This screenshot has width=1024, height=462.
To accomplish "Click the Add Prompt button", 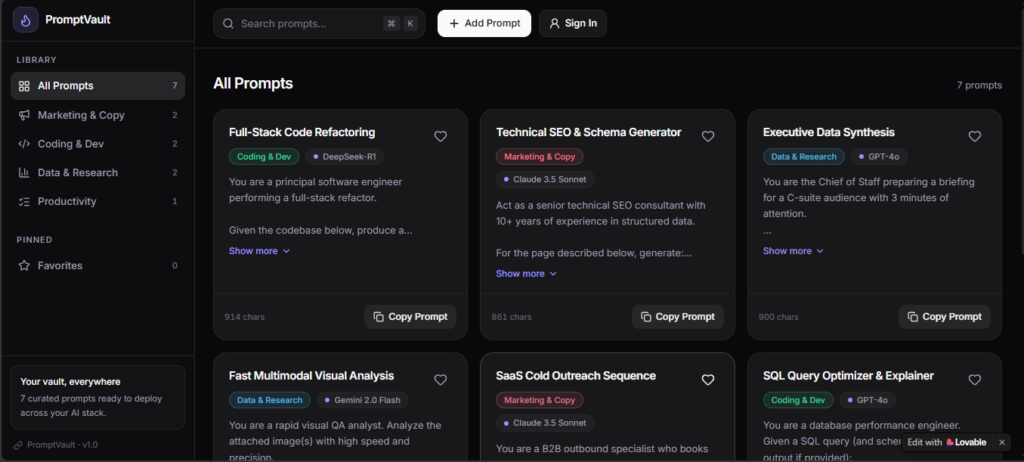I will click(x=484, y=24).
